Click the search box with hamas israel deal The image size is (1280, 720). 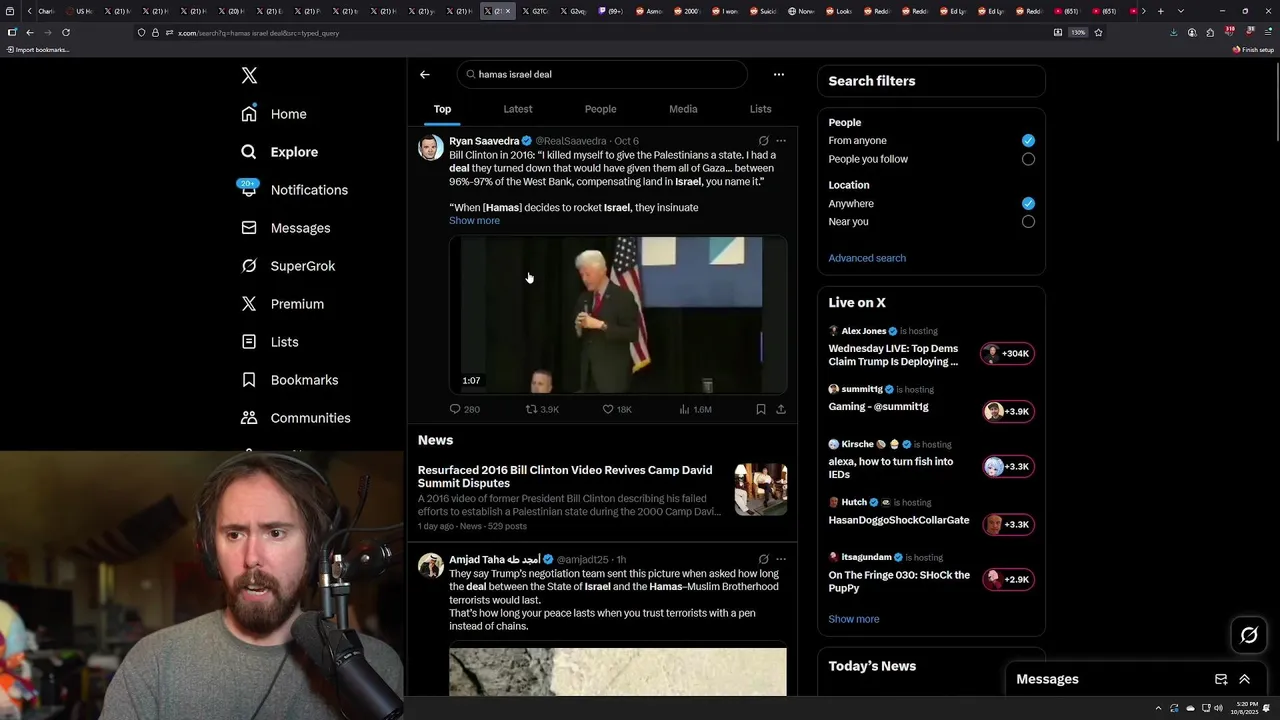[602, 74]
